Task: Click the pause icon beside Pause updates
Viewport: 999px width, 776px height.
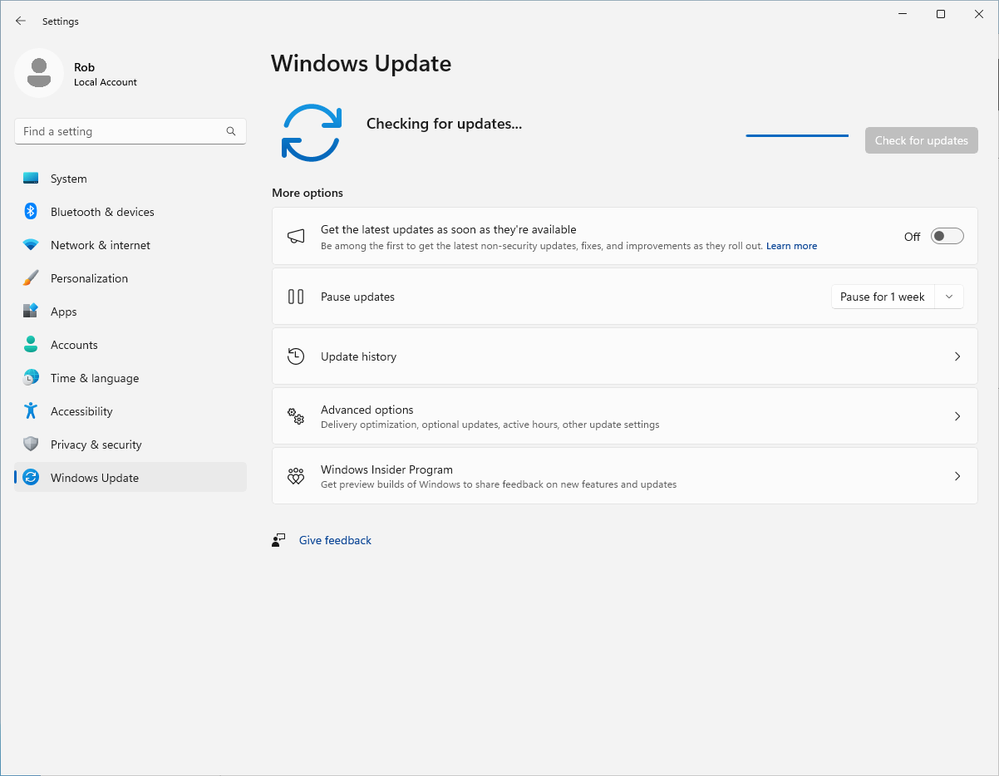Action: [296, 296]
